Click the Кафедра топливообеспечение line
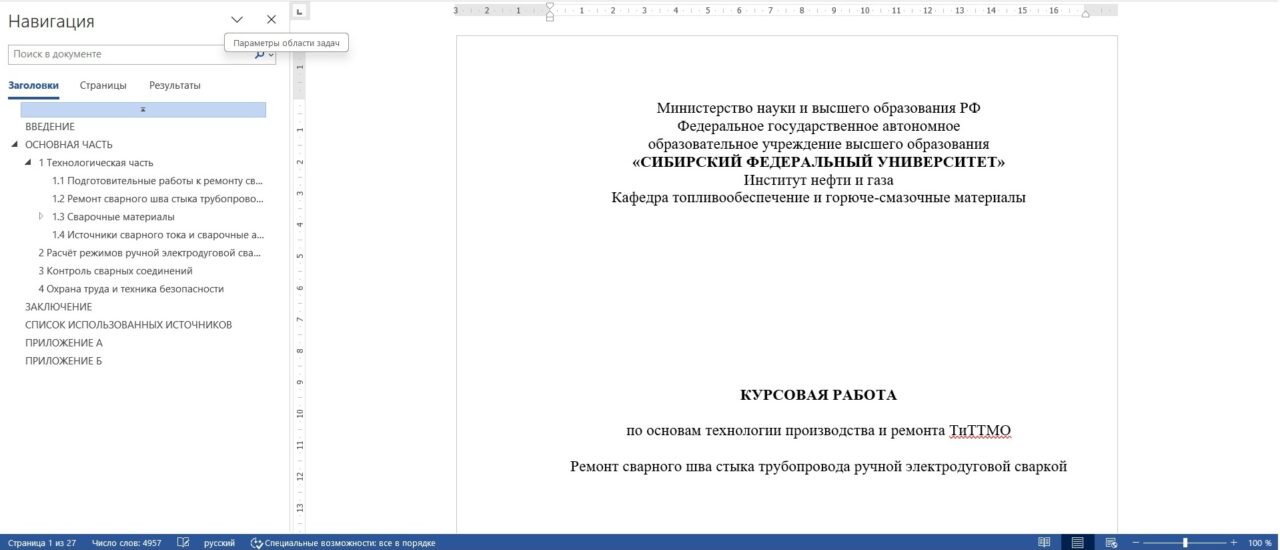 [x=818, y=198]
